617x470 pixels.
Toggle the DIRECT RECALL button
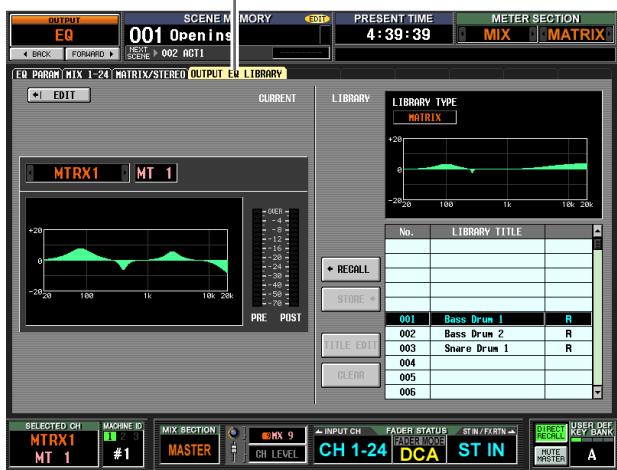pos(550,433)
